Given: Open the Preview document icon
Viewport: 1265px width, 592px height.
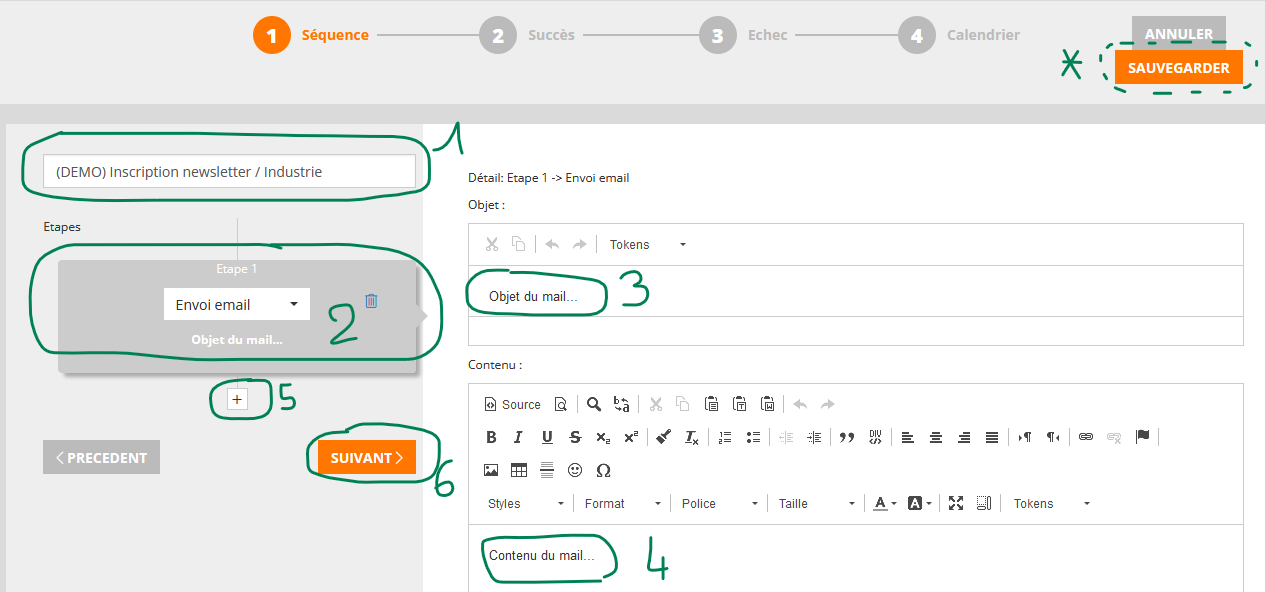Looking at the screenshot, I should [x=561, y=404].
